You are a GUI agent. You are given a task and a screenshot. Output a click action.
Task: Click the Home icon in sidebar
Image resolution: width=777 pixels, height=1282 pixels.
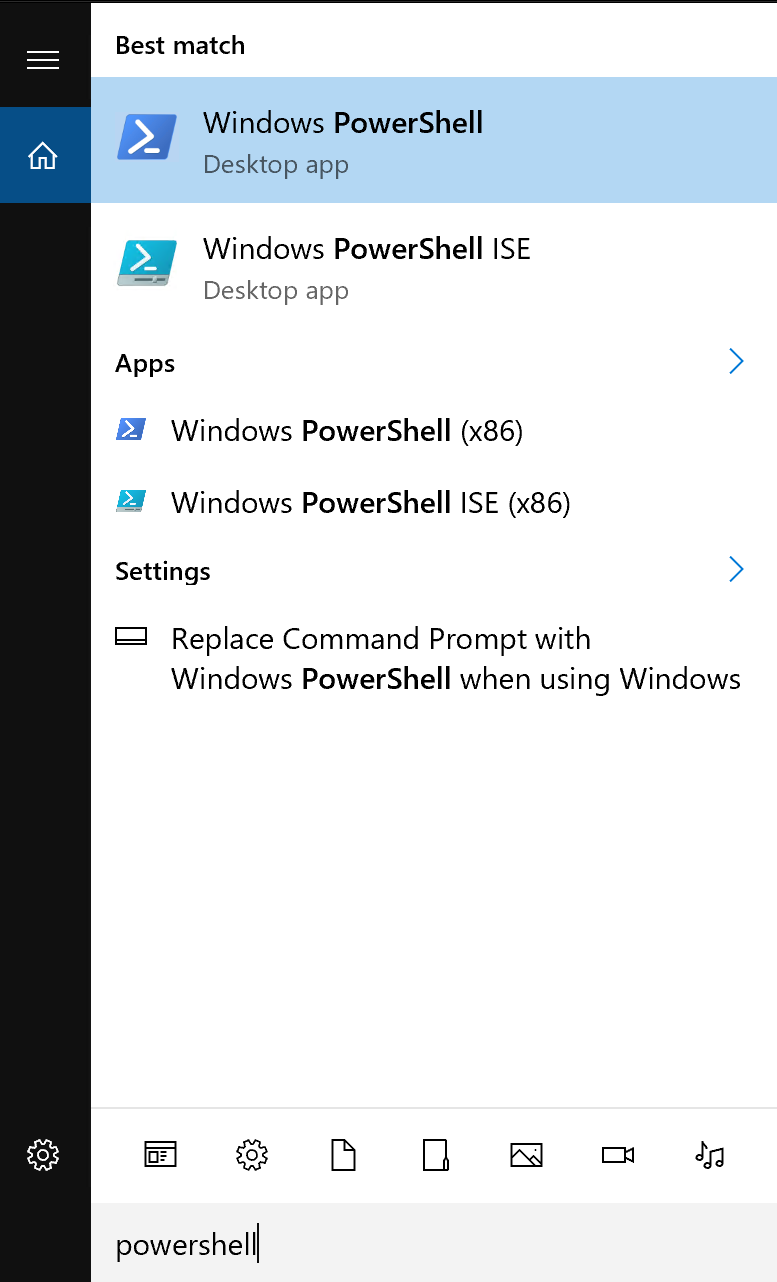[x=43, y=156]
